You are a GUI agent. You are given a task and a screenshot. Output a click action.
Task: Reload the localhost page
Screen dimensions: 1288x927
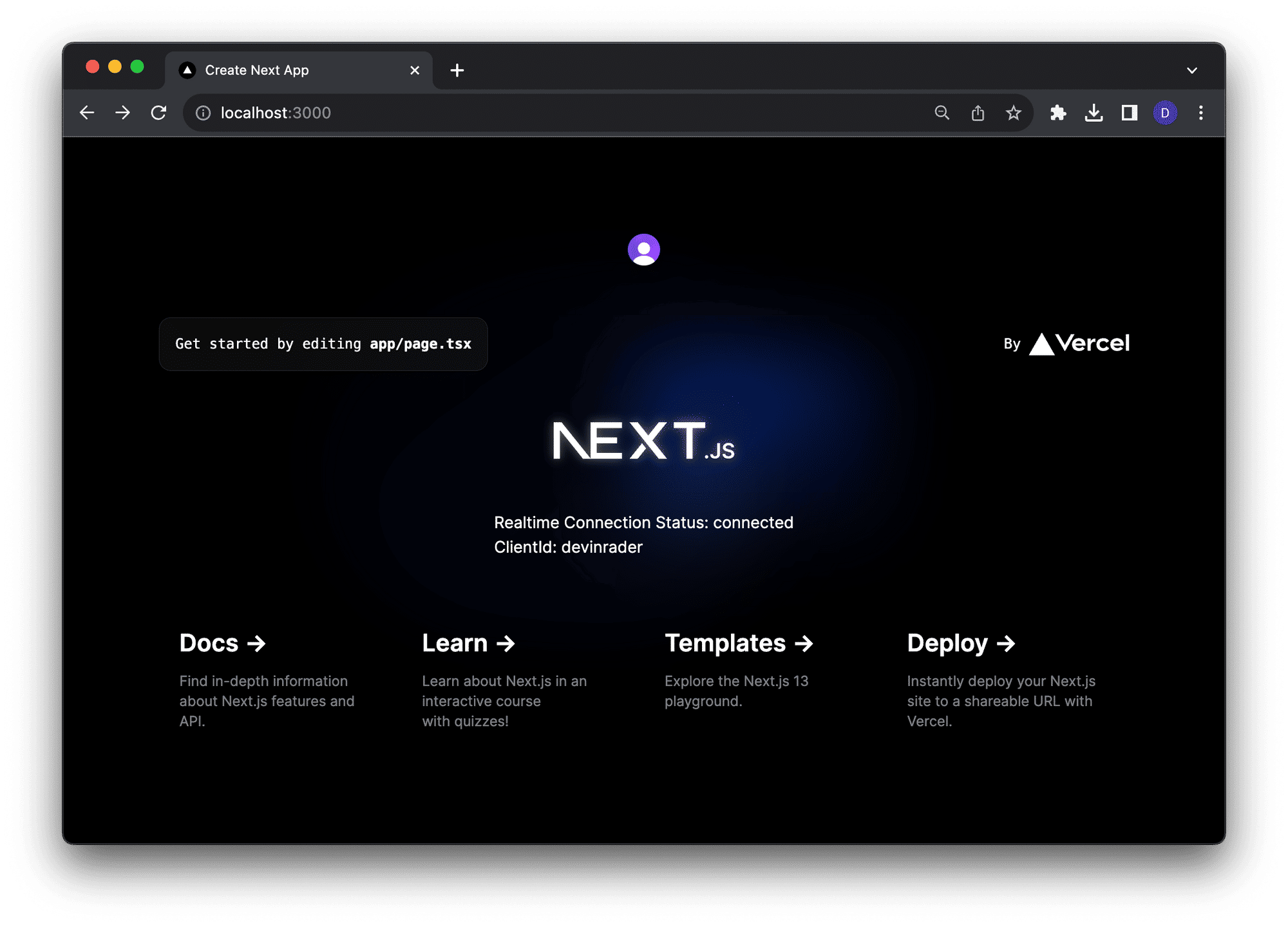pos(158,113)
